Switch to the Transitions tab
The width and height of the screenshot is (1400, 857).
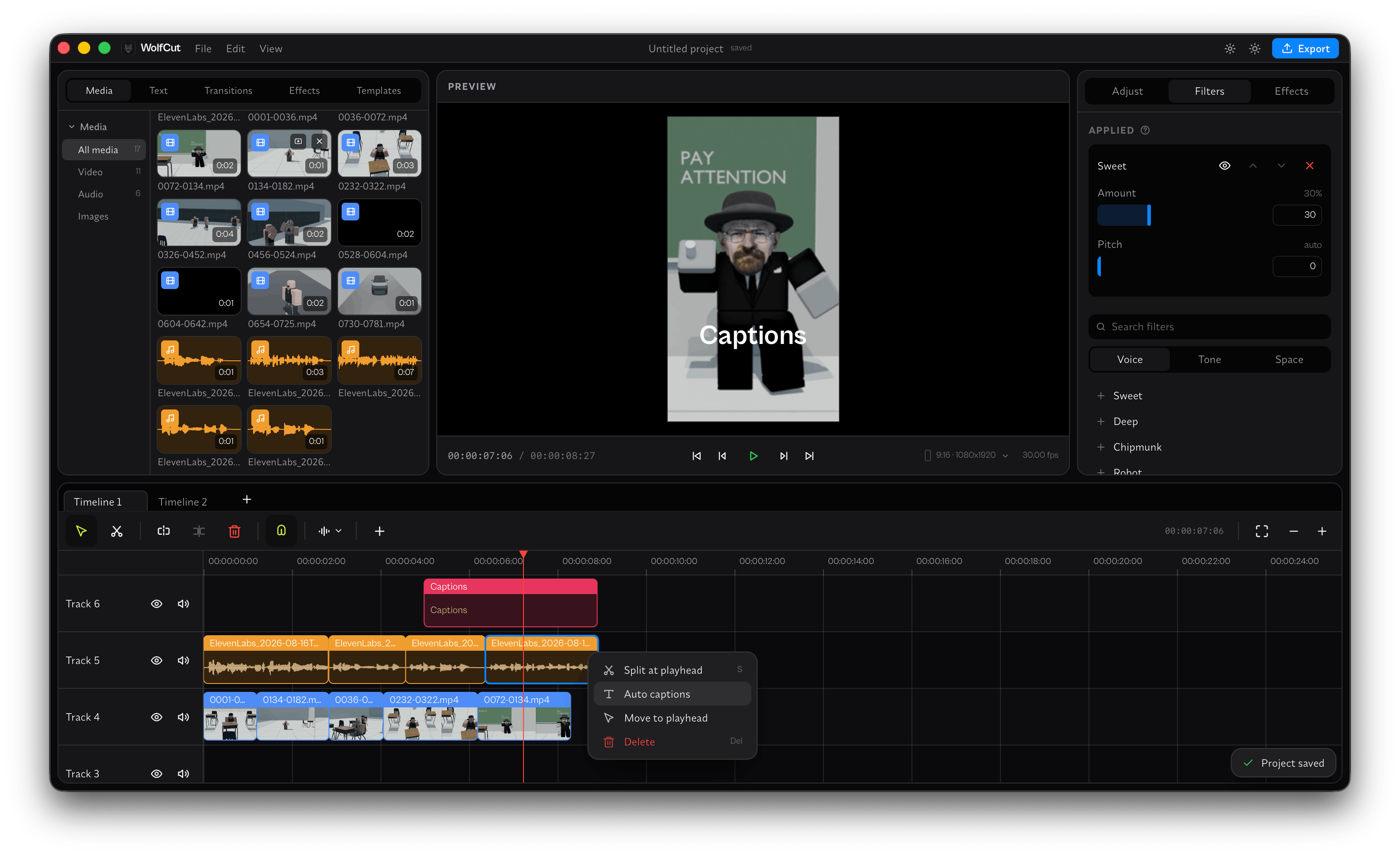228,90
